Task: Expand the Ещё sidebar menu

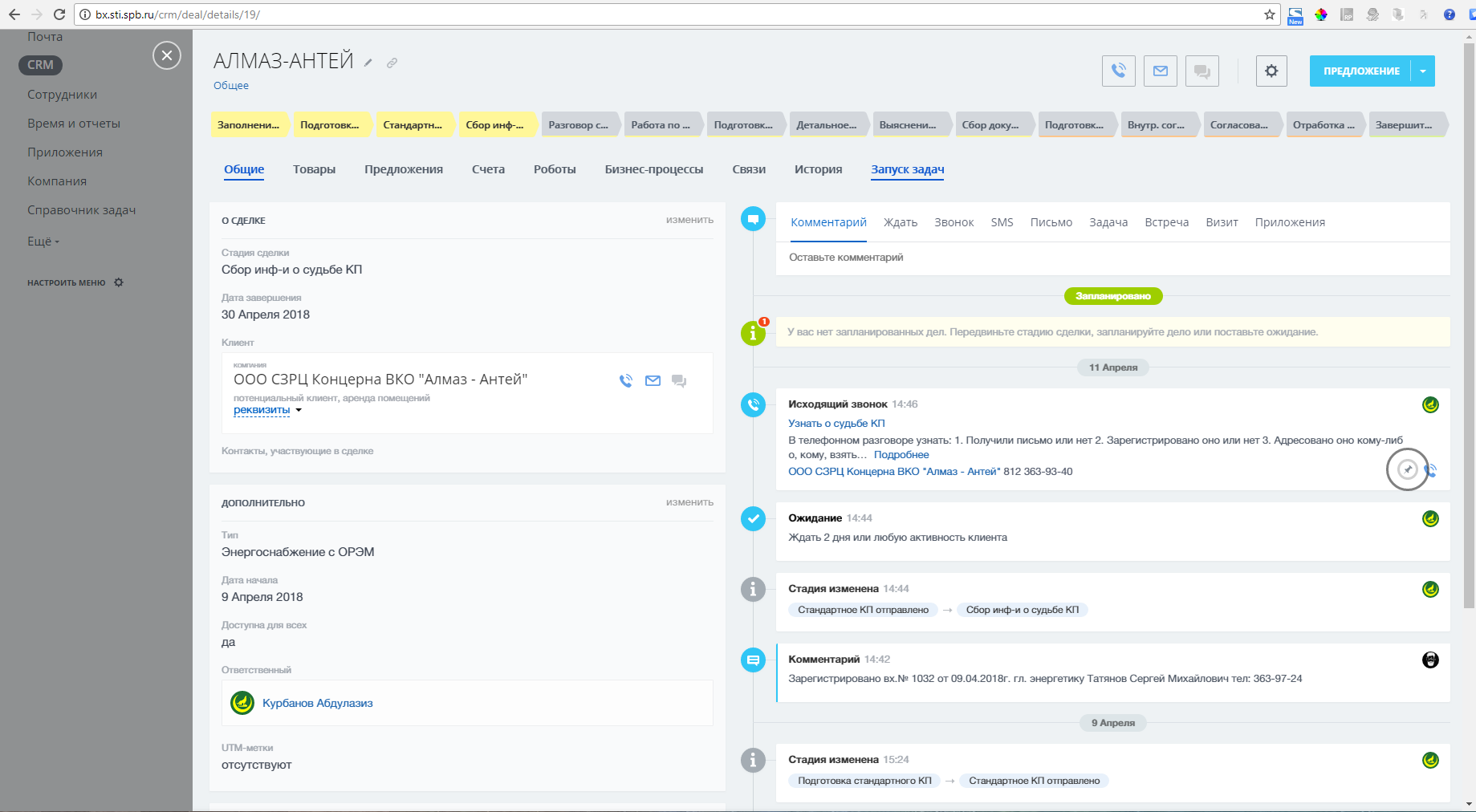Action: pyautogui.click(x=43, y=241)
